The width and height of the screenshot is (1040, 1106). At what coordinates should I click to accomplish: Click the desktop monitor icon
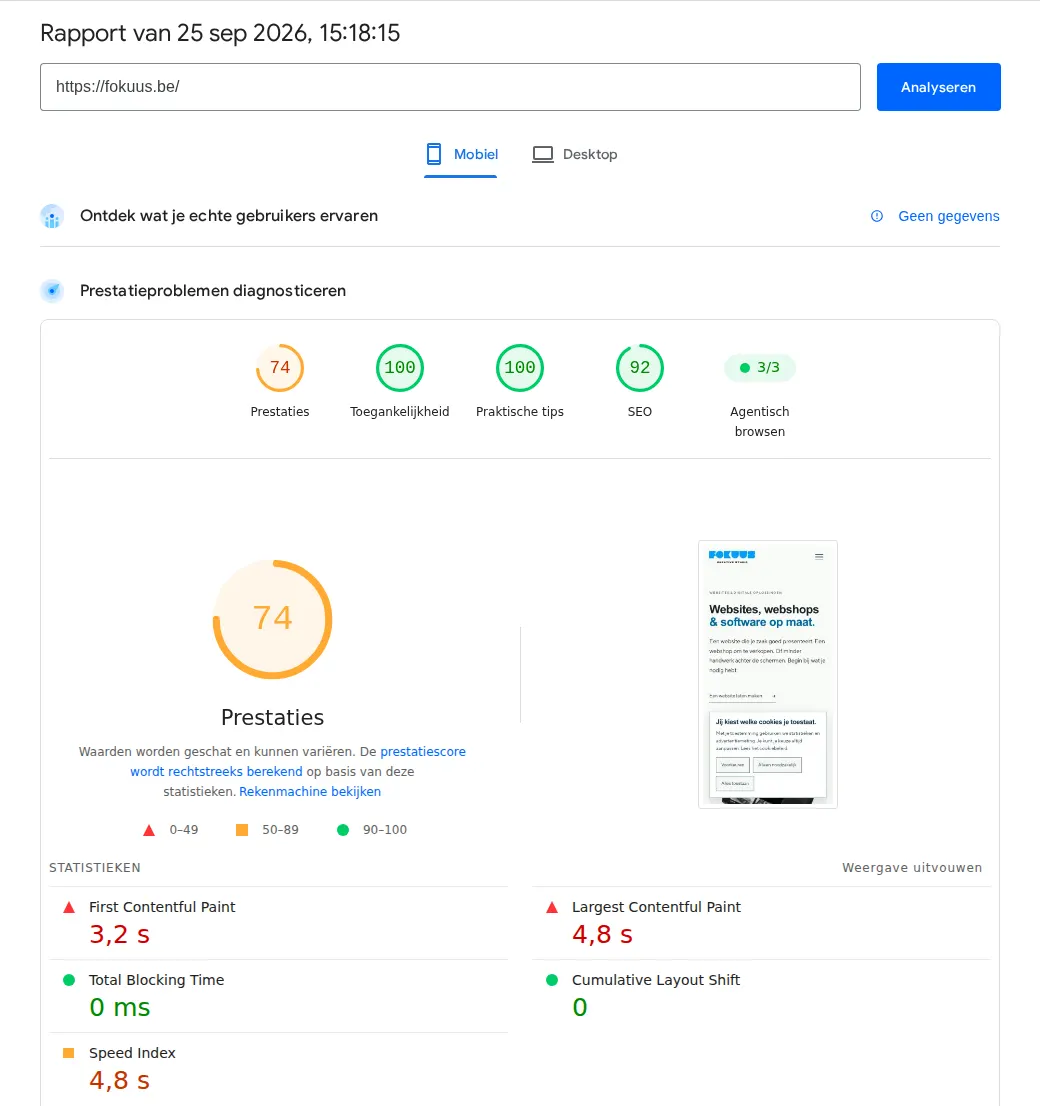point(543,154)
